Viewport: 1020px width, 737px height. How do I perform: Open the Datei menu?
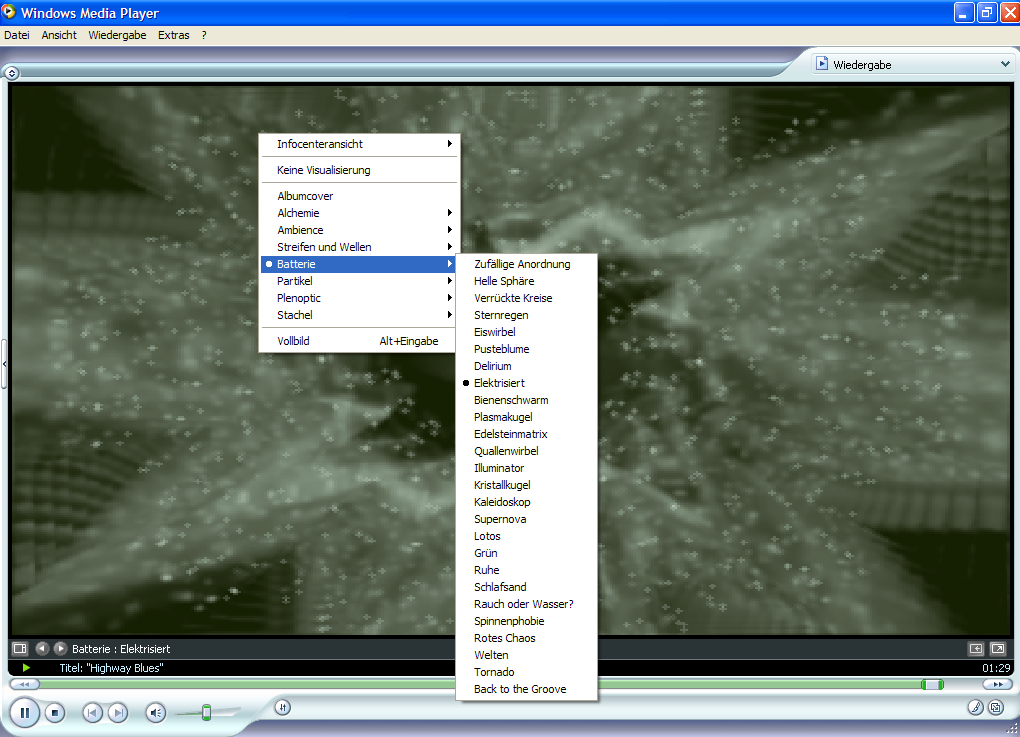pos(17,35)
